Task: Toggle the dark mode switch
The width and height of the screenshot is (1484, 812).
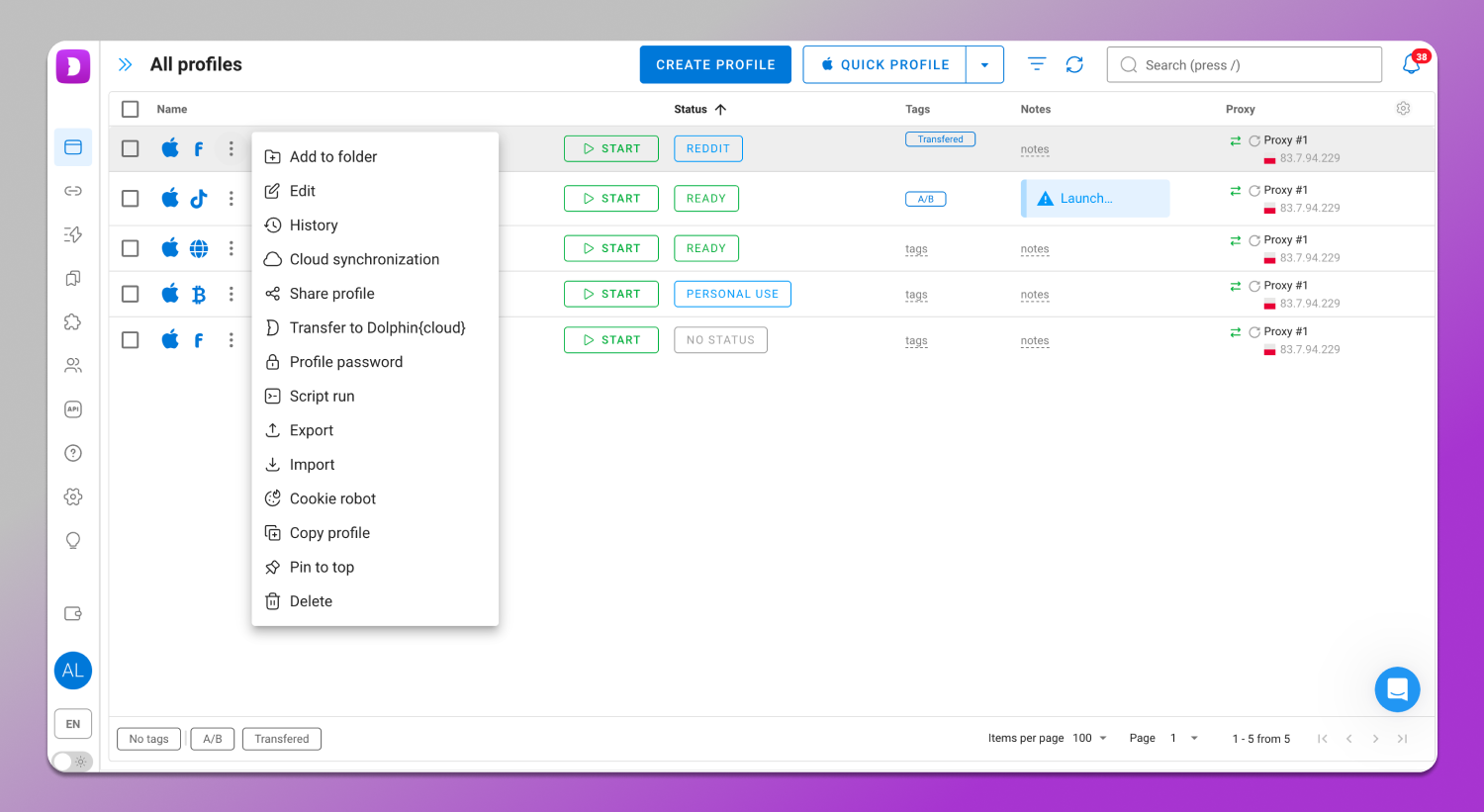Action: click(x=72, y=762)
